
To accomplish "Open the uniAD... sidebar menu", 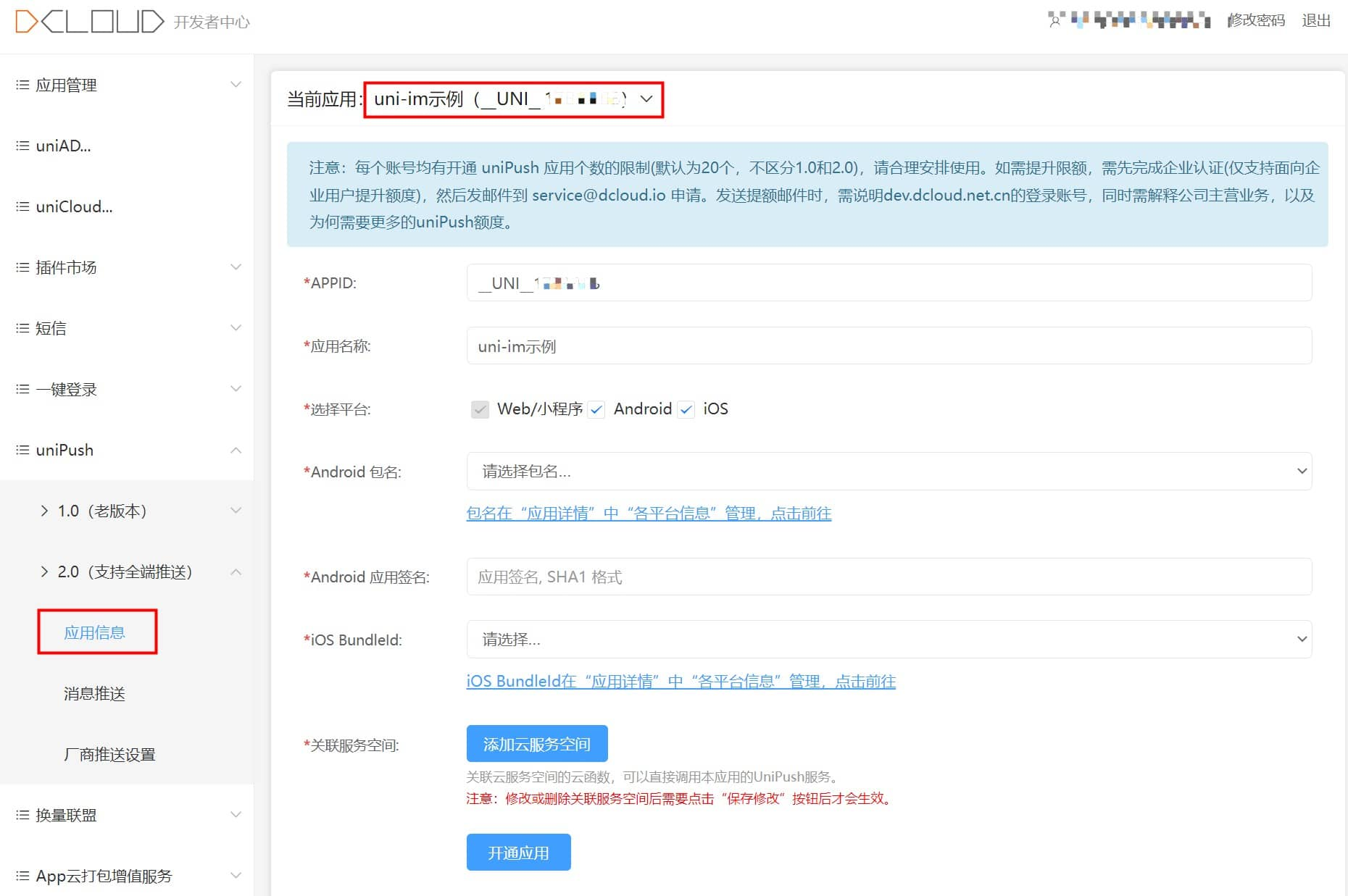I will pos(127,146).
